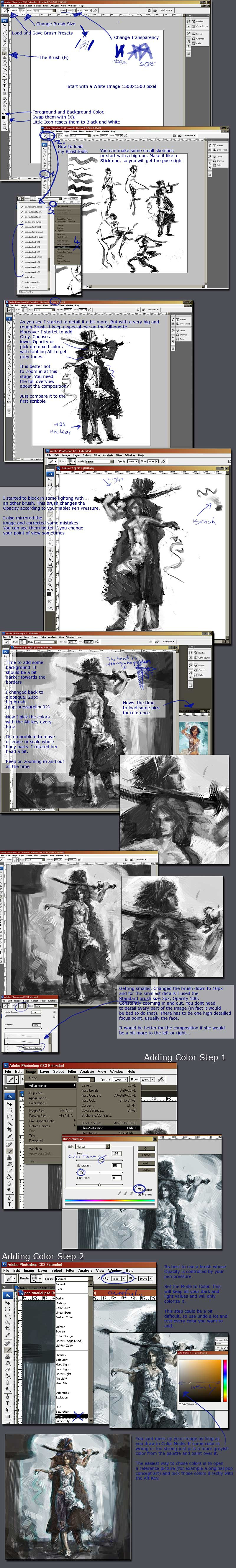Open Flow 100% dropdown in Color Step 2

[151, 1279]
